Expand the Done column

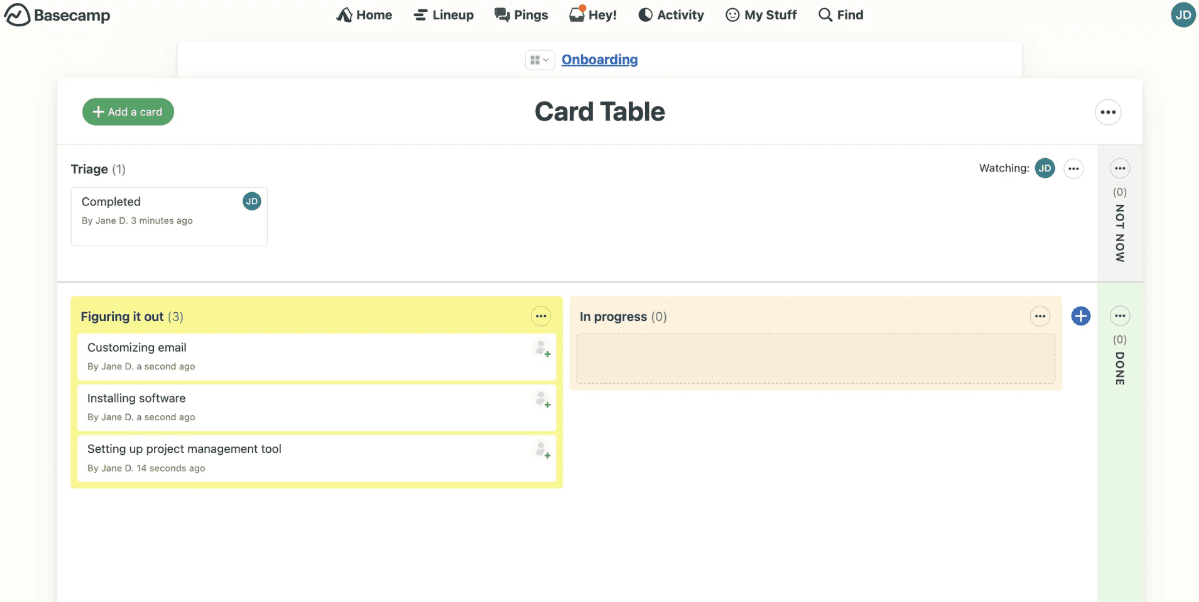[1119, 368]
